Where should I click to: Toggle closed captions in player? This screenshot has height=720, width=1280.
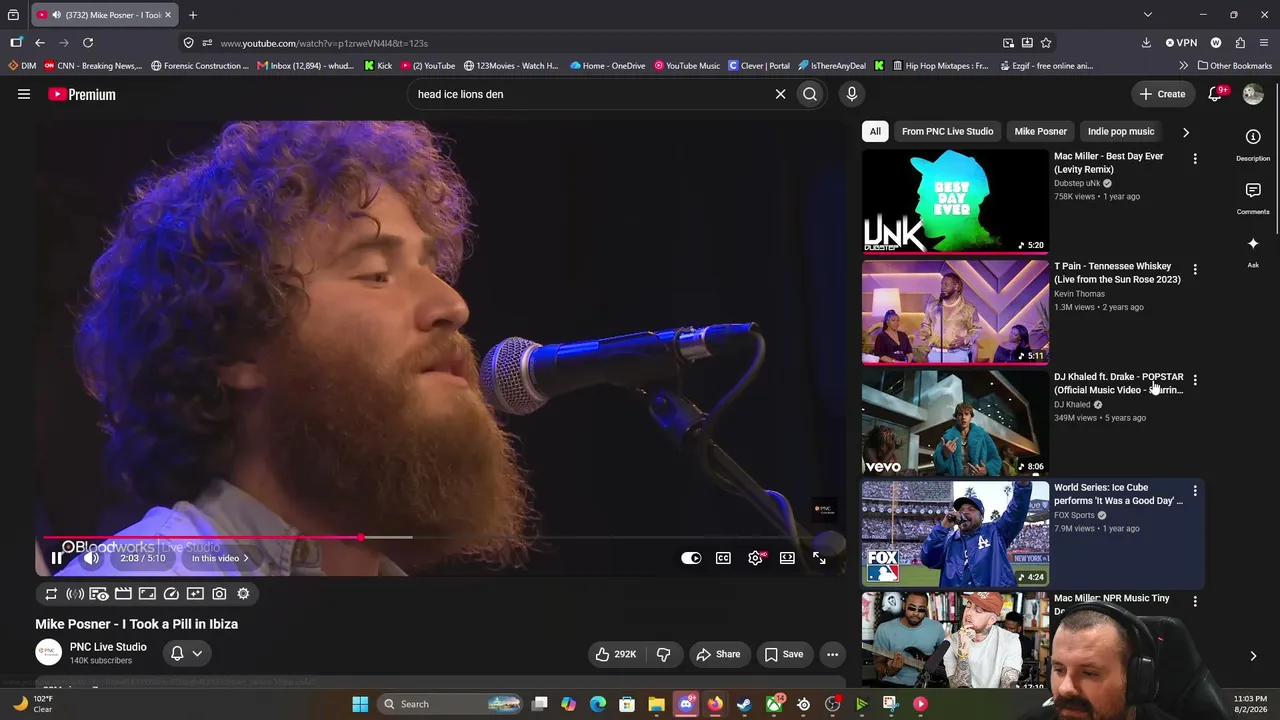point(723,558)
